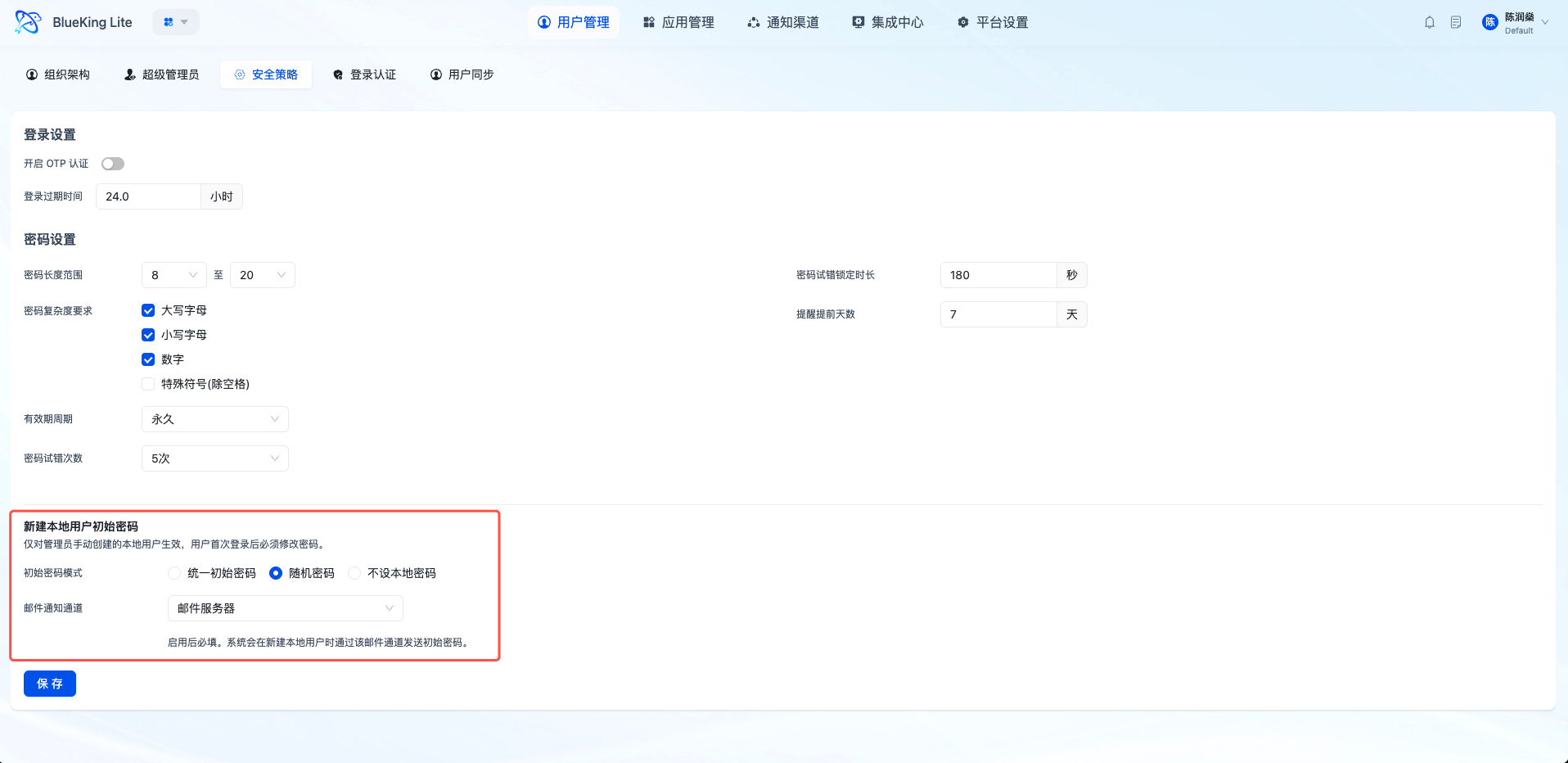
Task: Click the notification bell icon
Action: [1430, 22]
